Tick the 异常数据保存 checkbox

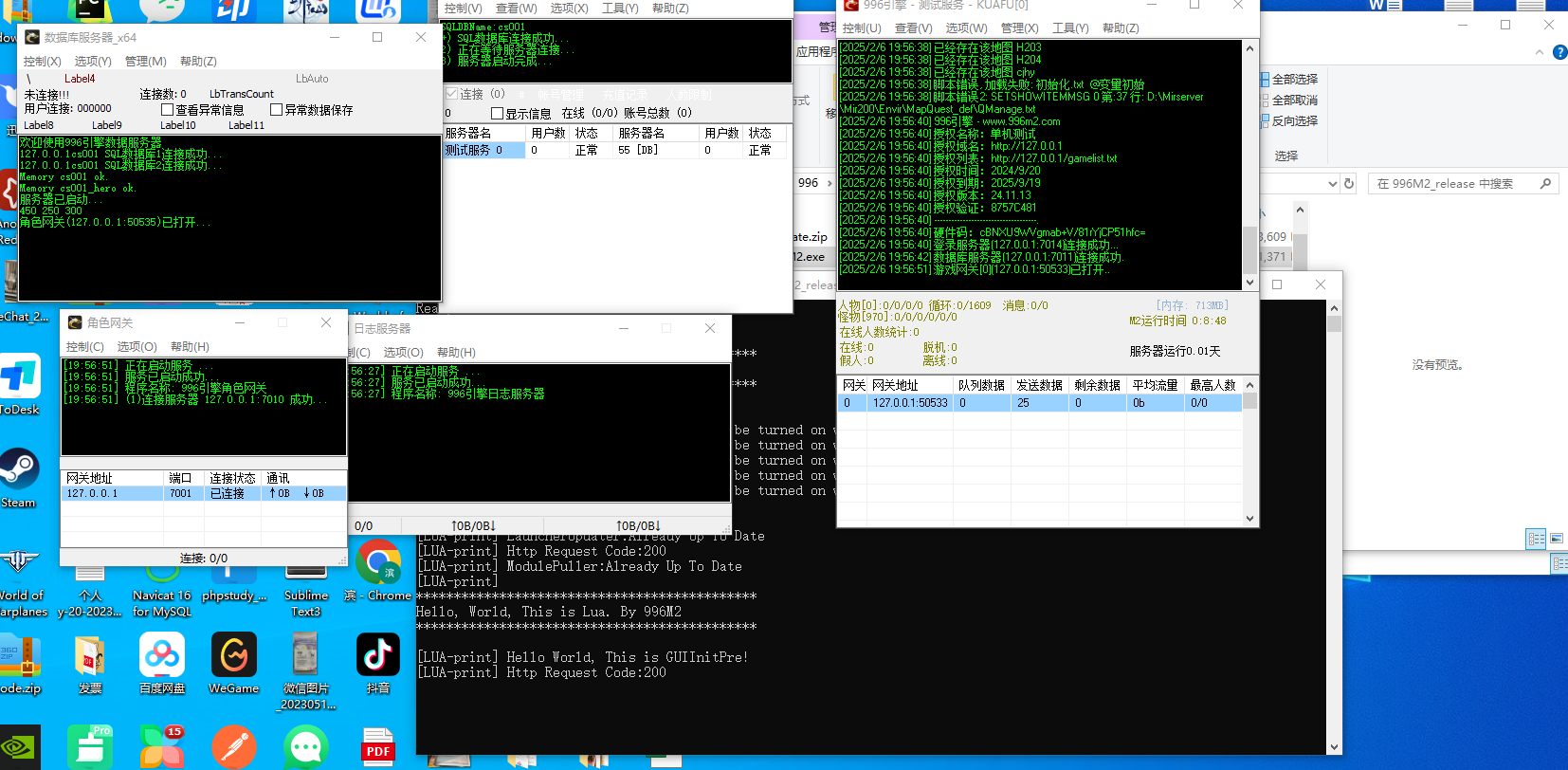click(x=277, y=110)
